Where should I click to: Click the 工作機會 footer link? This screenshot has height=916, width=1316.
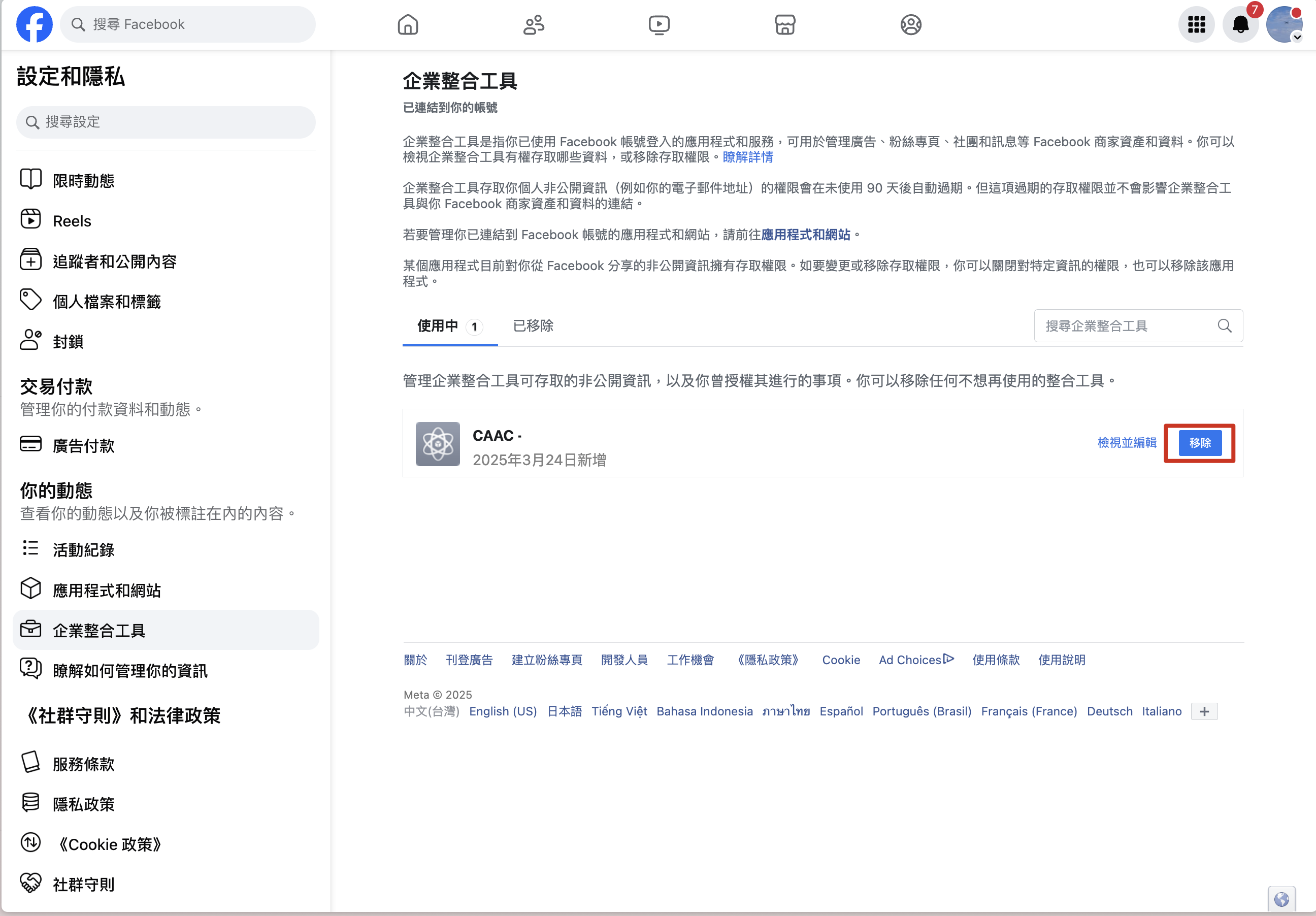point(690,660)
